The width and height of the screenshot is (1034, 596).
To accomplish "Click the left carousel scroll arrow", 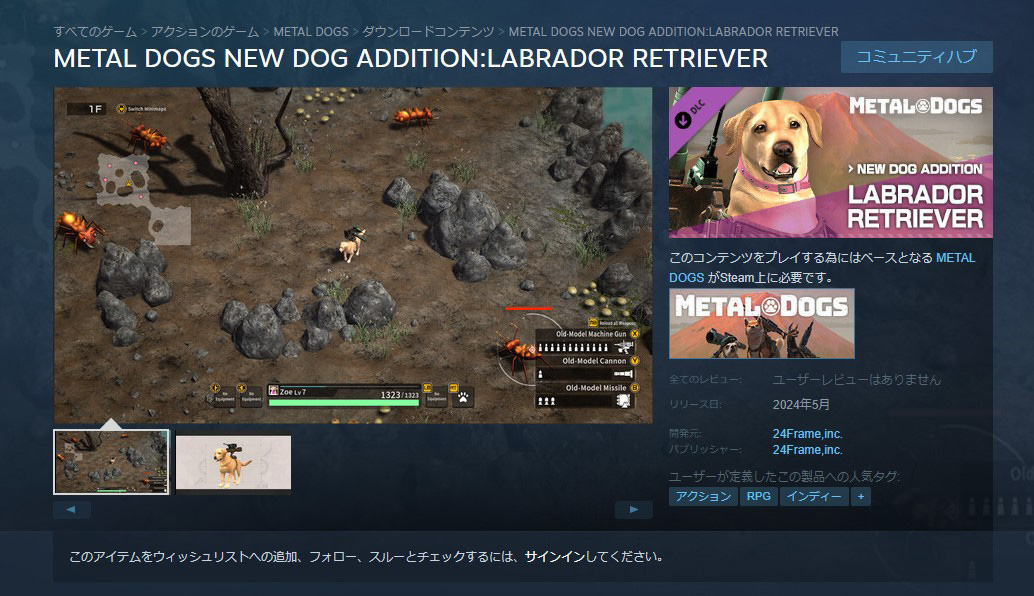I will (71, 510).
